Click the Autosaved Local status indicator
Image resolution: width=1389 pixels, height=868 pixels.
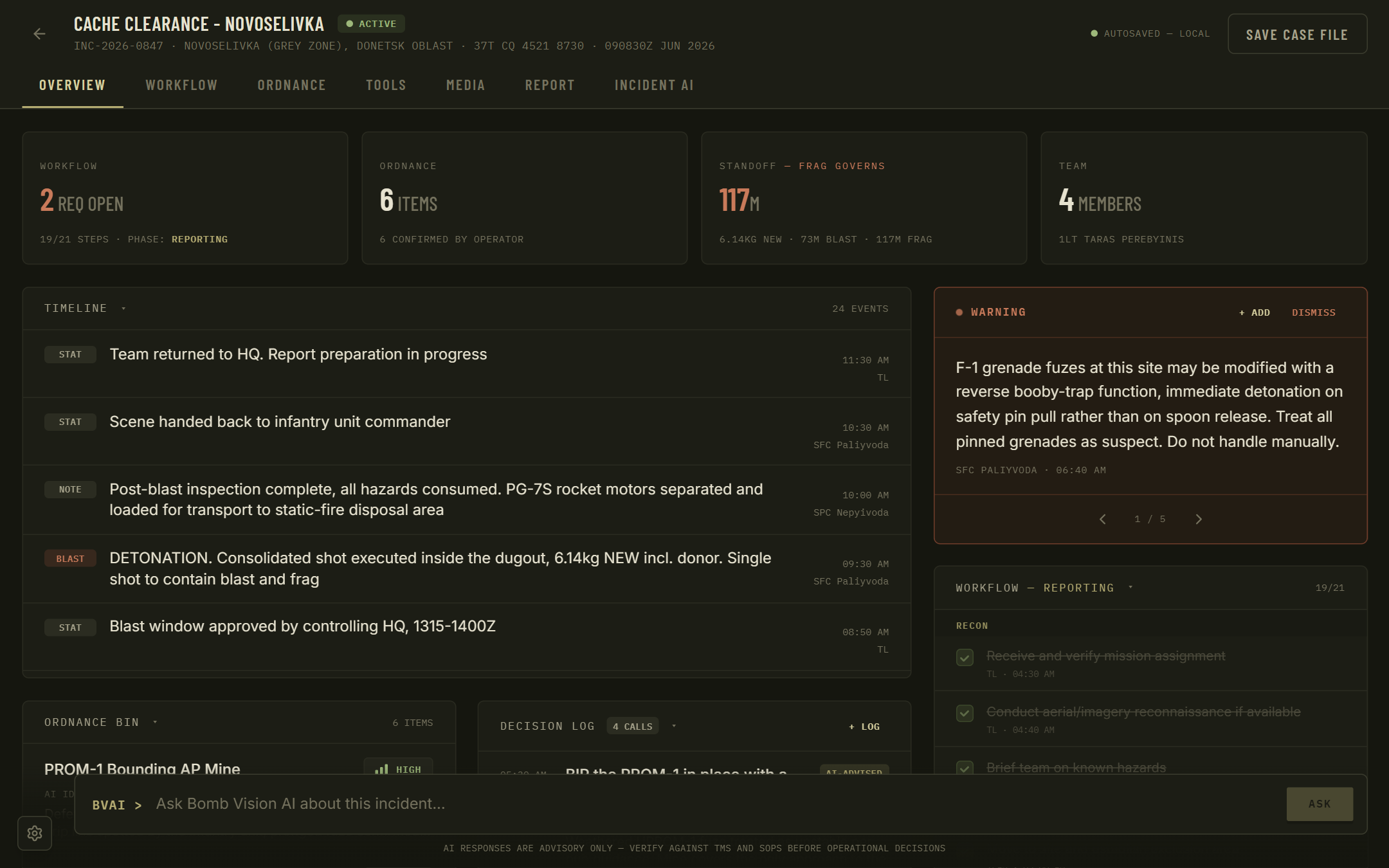tap(1150, 33)
